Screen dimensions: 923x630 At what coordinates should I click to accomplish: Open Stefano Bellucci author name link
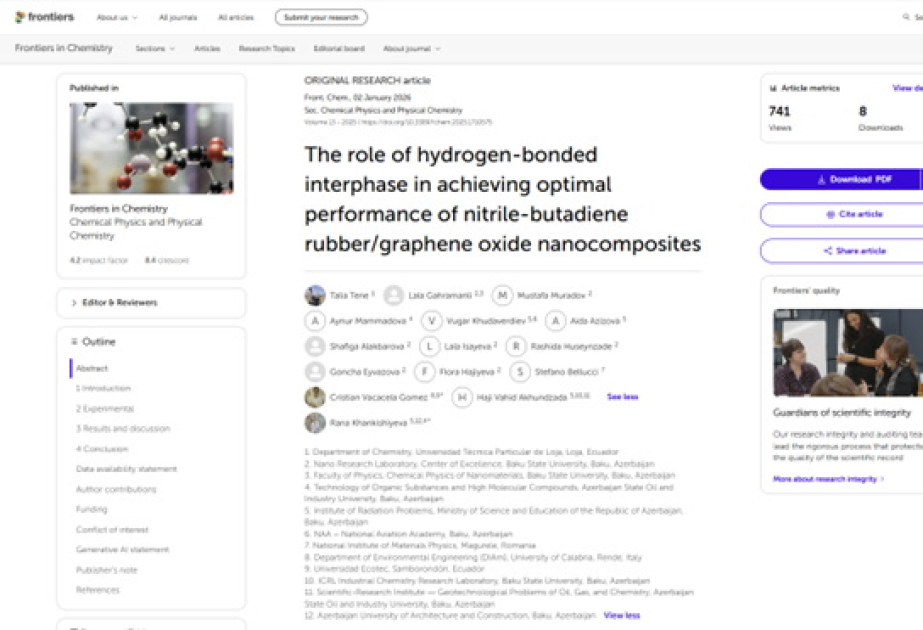point(566,372)
